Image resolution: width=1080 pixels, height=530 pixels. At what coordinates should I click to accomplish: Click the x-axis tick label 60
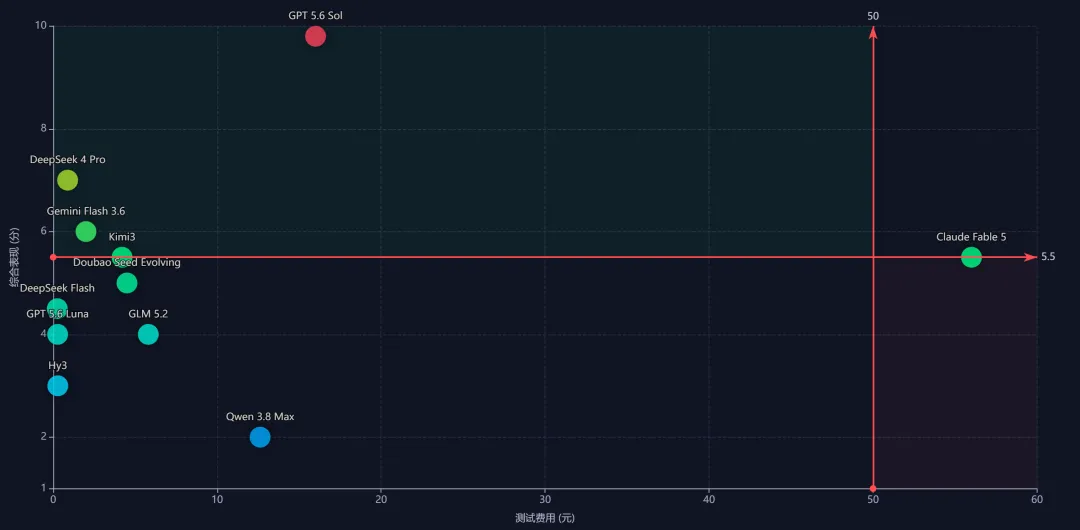pos(1037,500)
